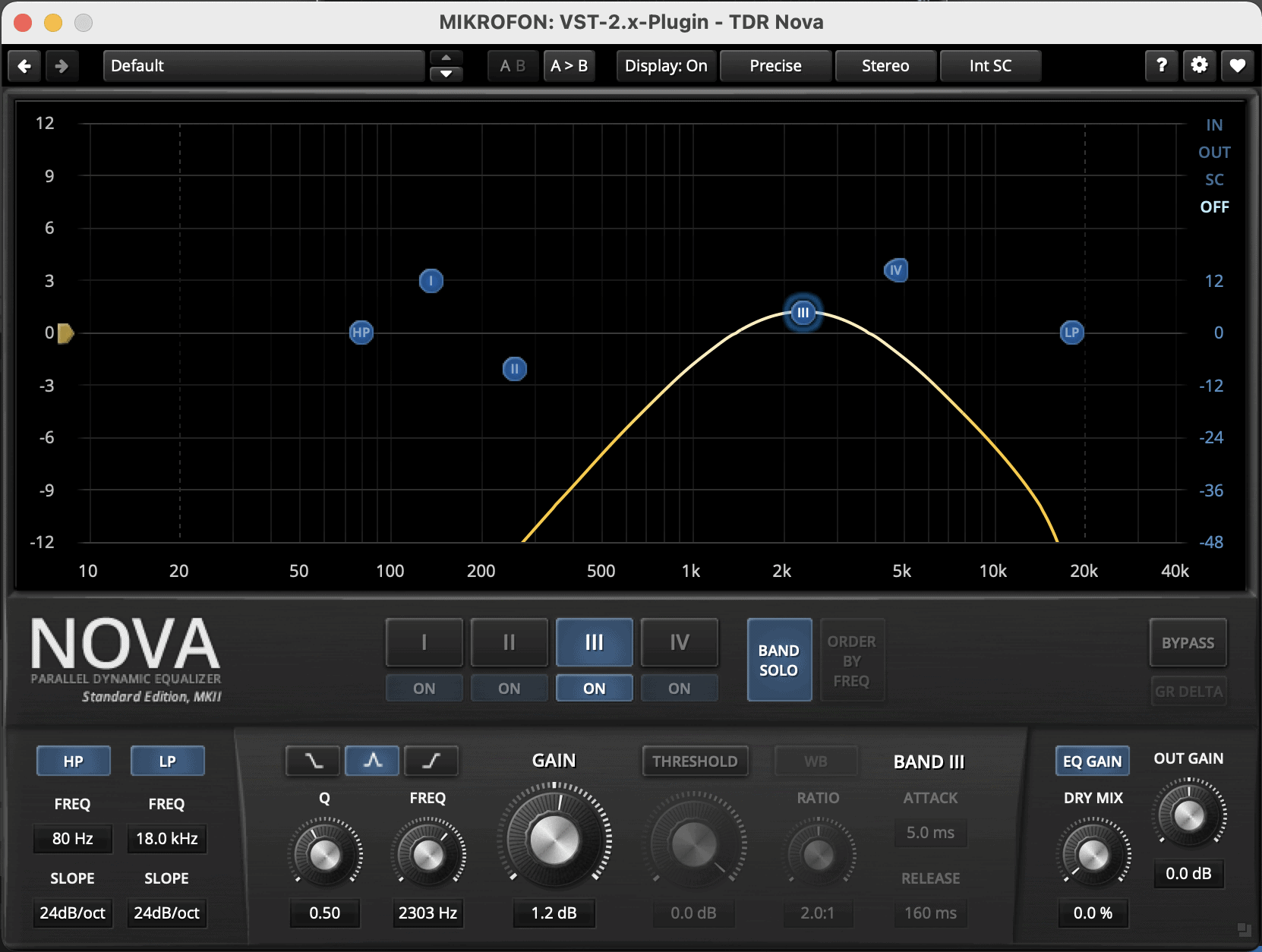This screenshot has width=1262, height=952.
Task: Click the 2303 Hz frequency field
Action: (x=428, y=913)
